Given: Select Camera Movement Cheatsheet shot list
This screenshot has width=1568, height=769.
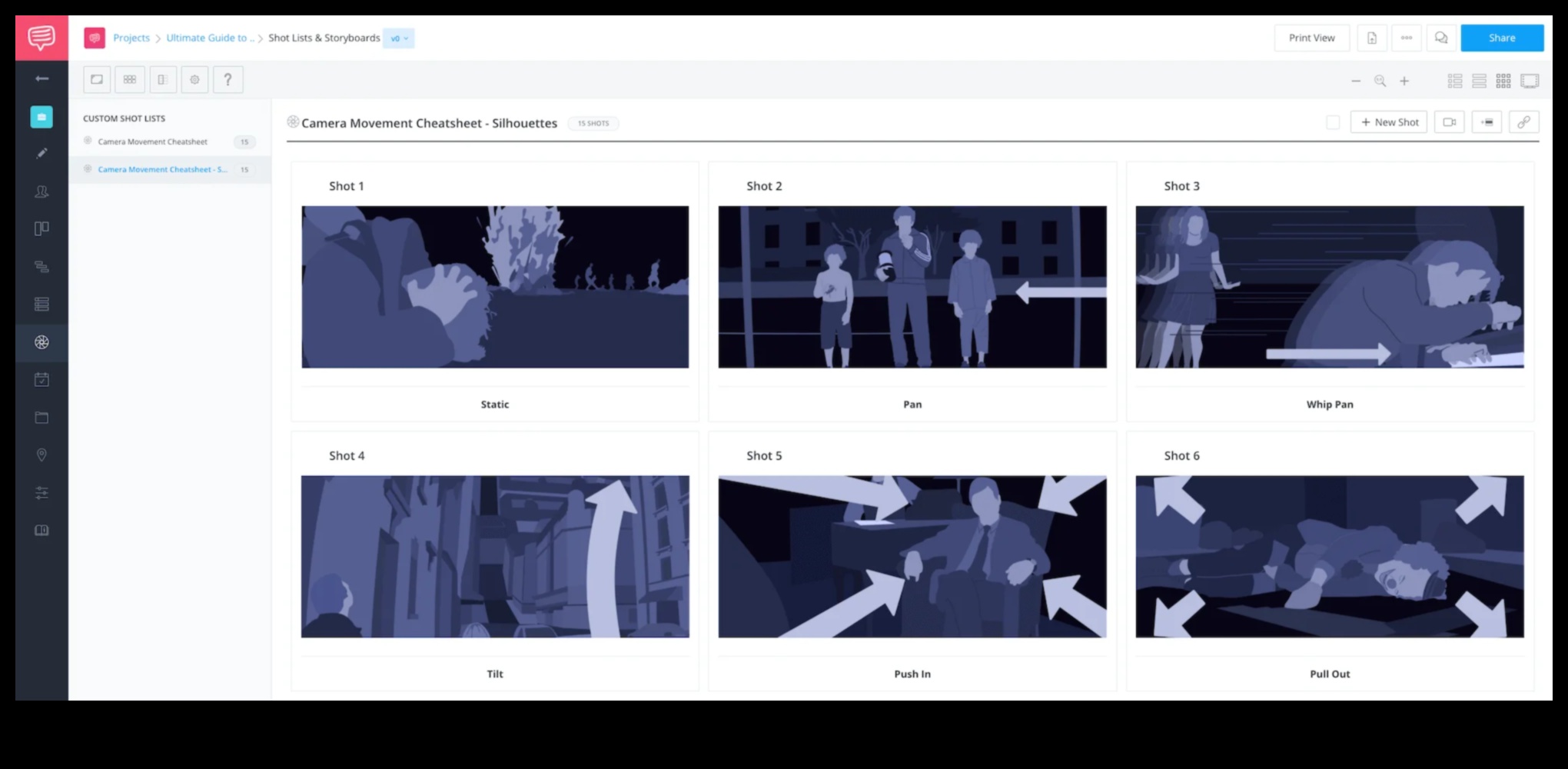Looking at the screenshot, I should [170, 141].
